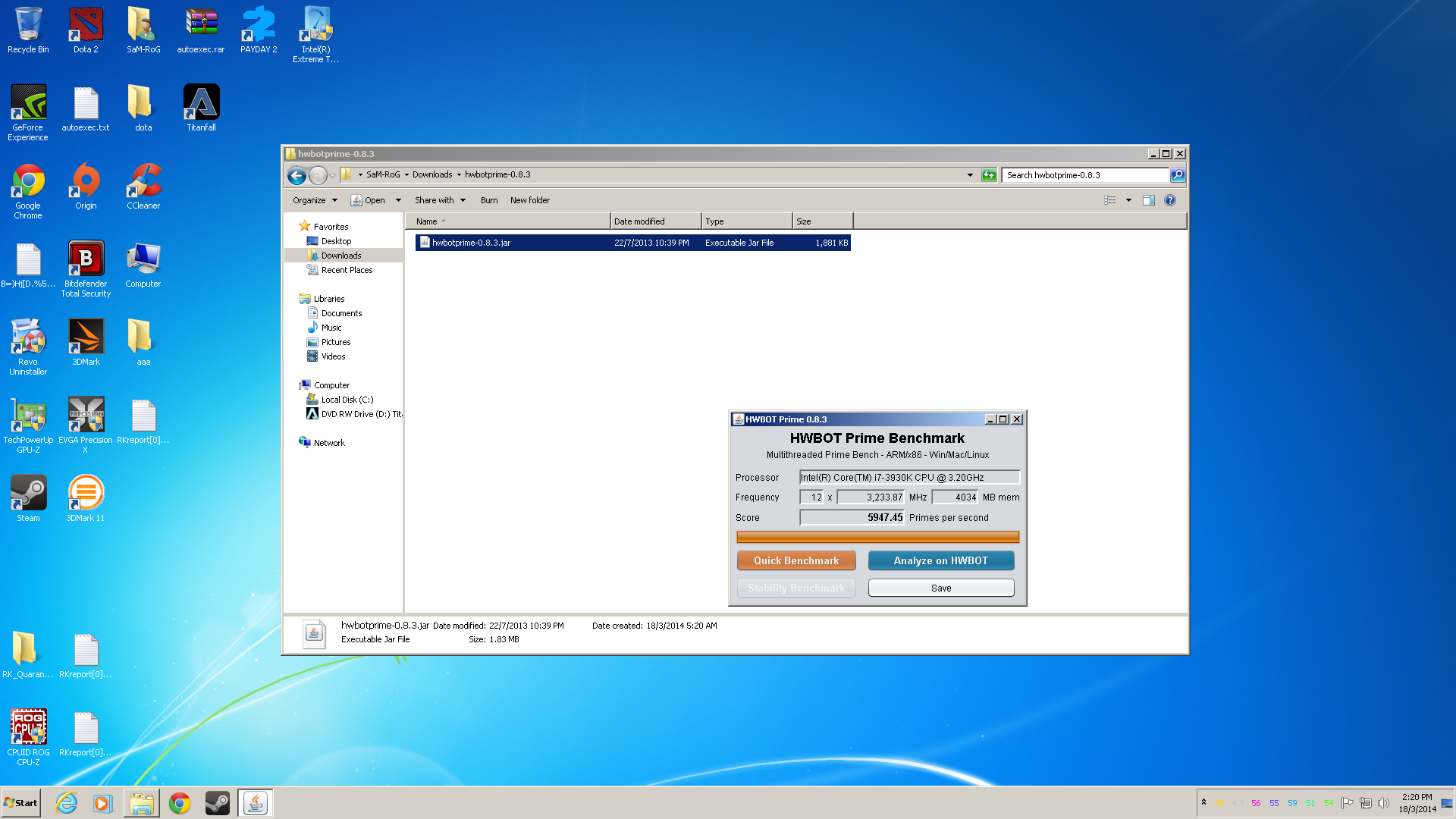Screen dimensions: 1456x819
Task: Launch Origin desktop shortcut
Action: point(86,187)
